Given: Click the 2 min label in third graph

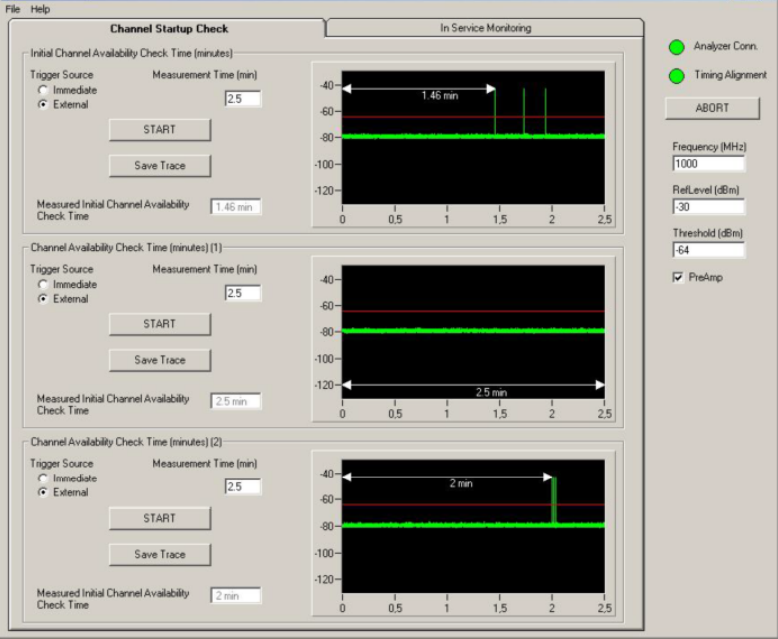Looking at the screenshot, I should point(461,483).
